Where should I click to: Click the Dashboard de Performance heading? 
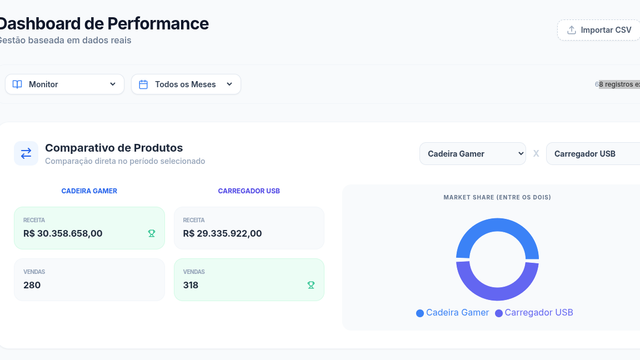pyautogui.click(x=104, y=23)
